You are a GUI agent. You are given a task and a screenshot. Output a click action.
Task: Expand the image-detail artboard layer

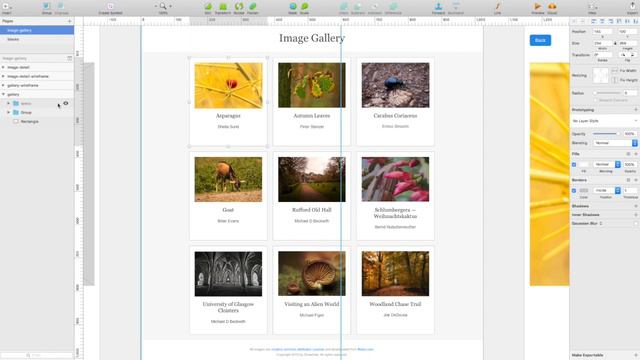point(3,67)
